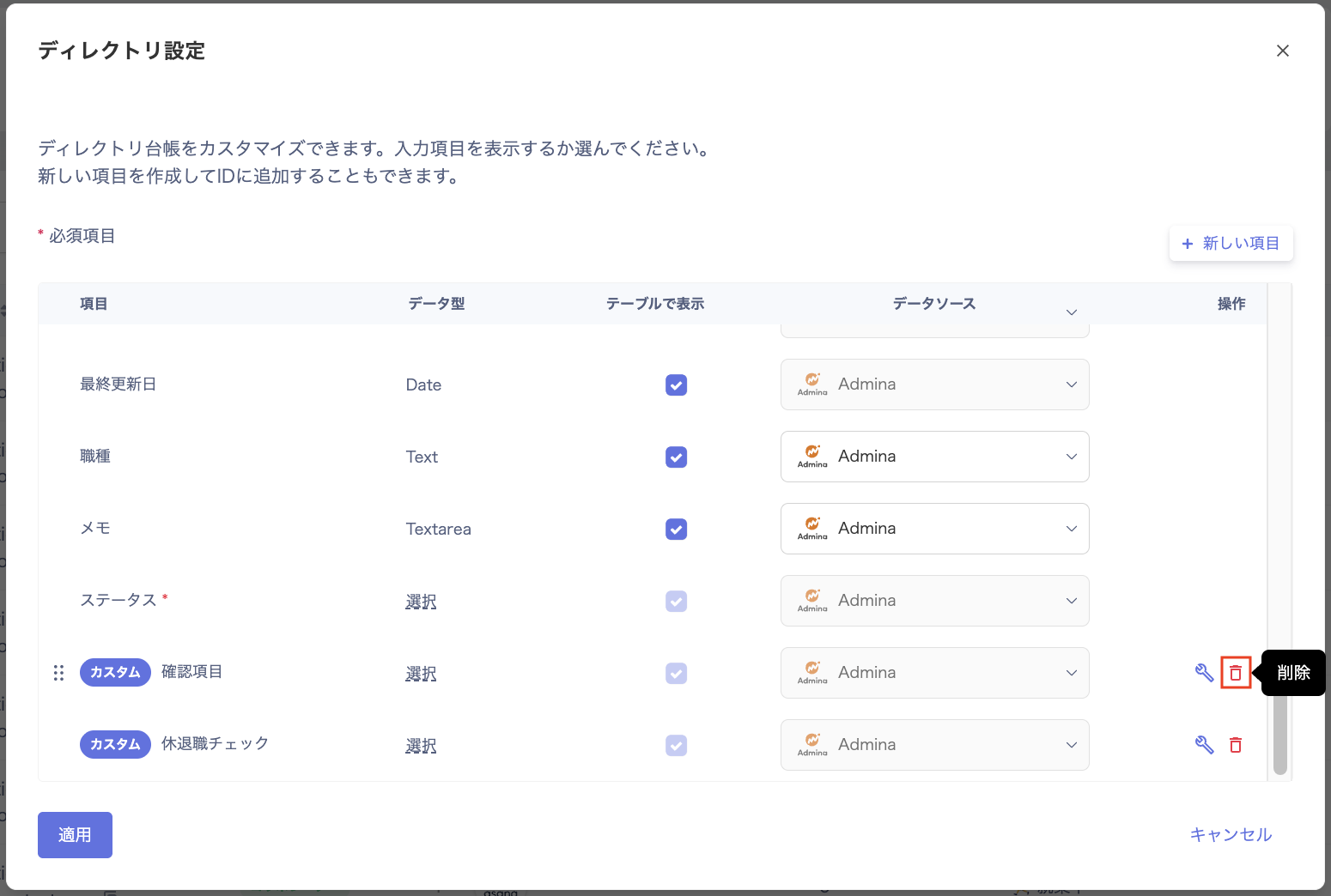The image size is (1331, 896).
Task: Uncheck table display for 最終更新日
Action: [676, 385]
